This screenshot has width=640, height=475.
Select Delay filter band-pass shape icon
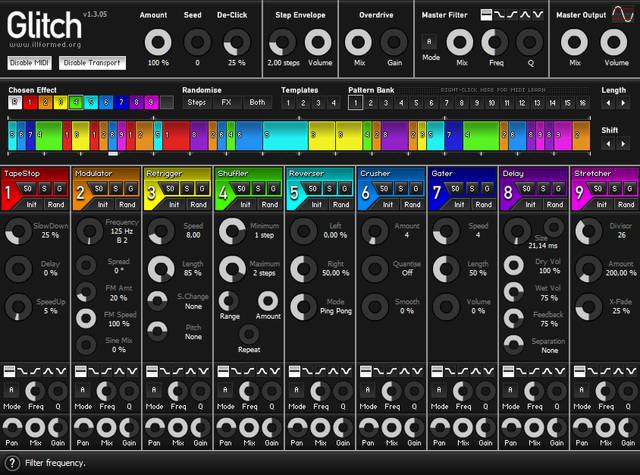coord(547,371)
